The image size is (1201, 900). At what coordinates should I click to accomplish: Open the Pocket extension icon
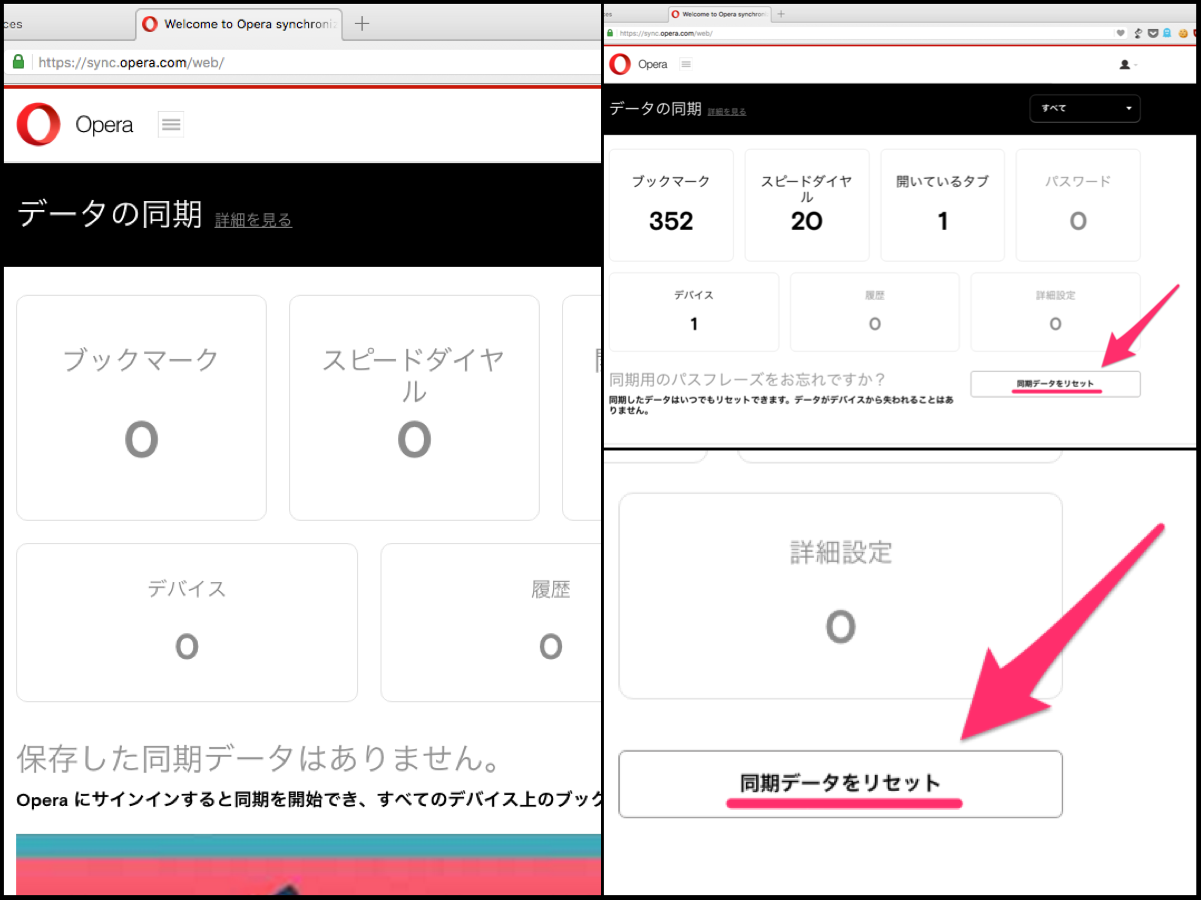click(1153, 33)
